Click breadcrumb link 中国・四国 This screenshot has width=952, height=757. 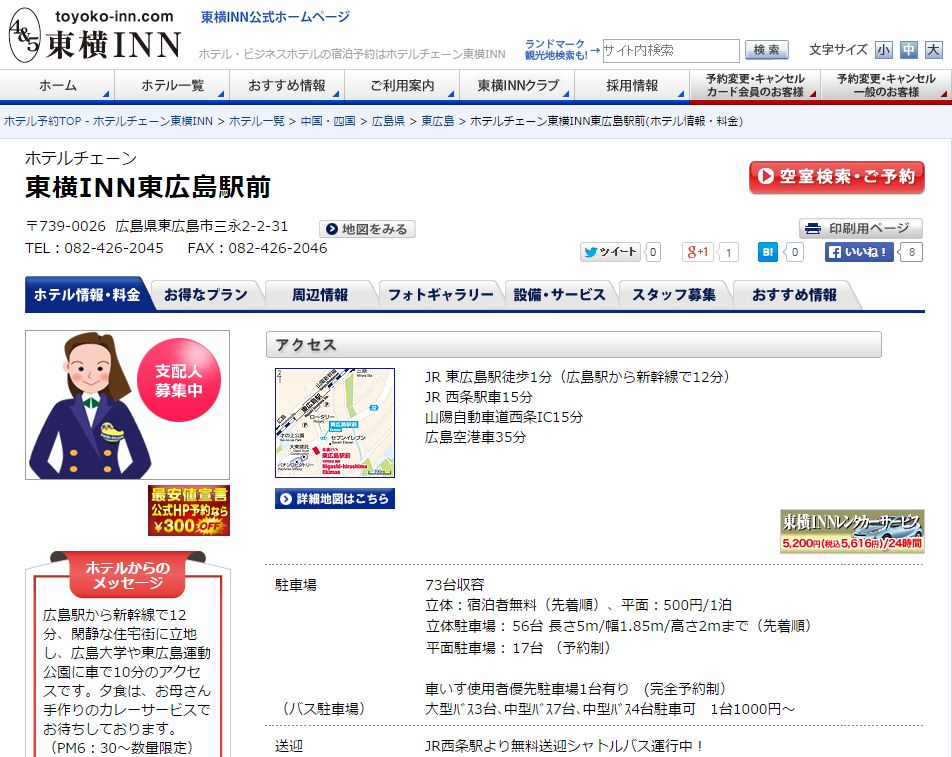[x=328, y=121]
